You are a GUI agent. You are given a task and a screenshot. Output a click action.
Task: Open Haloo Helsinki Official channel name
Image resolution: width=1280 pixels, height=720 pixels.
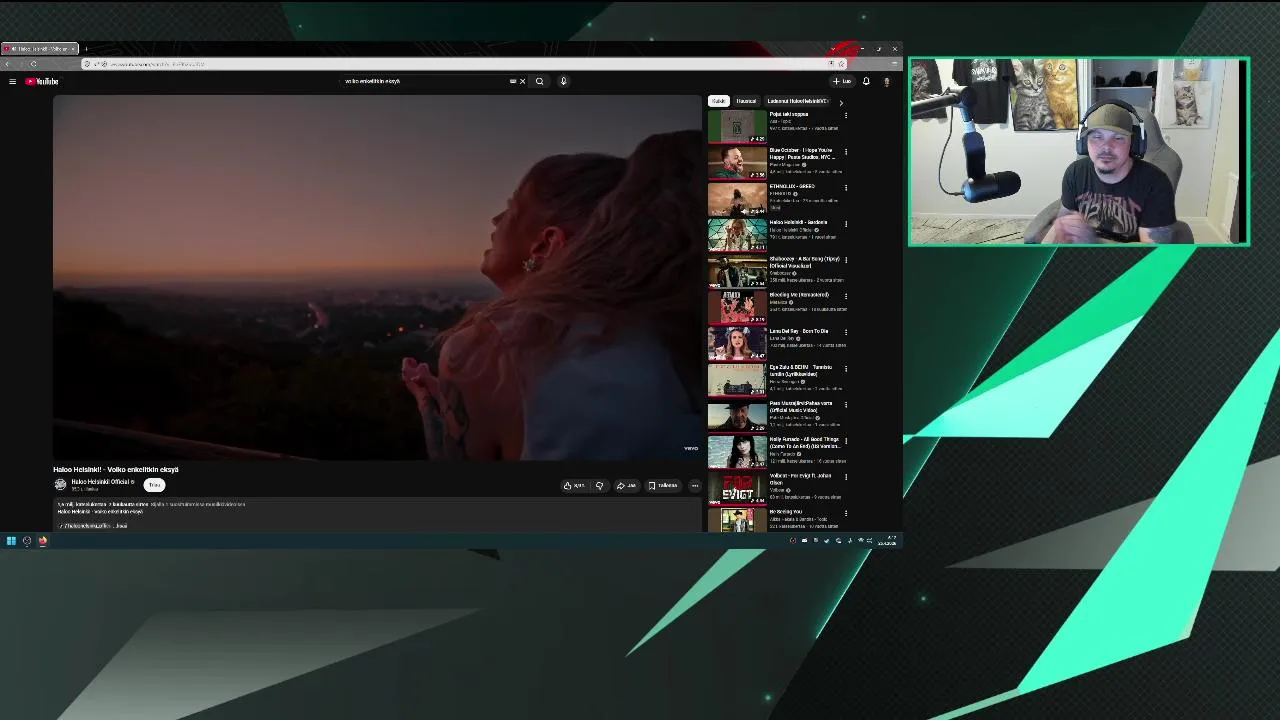tap(102, 482)
